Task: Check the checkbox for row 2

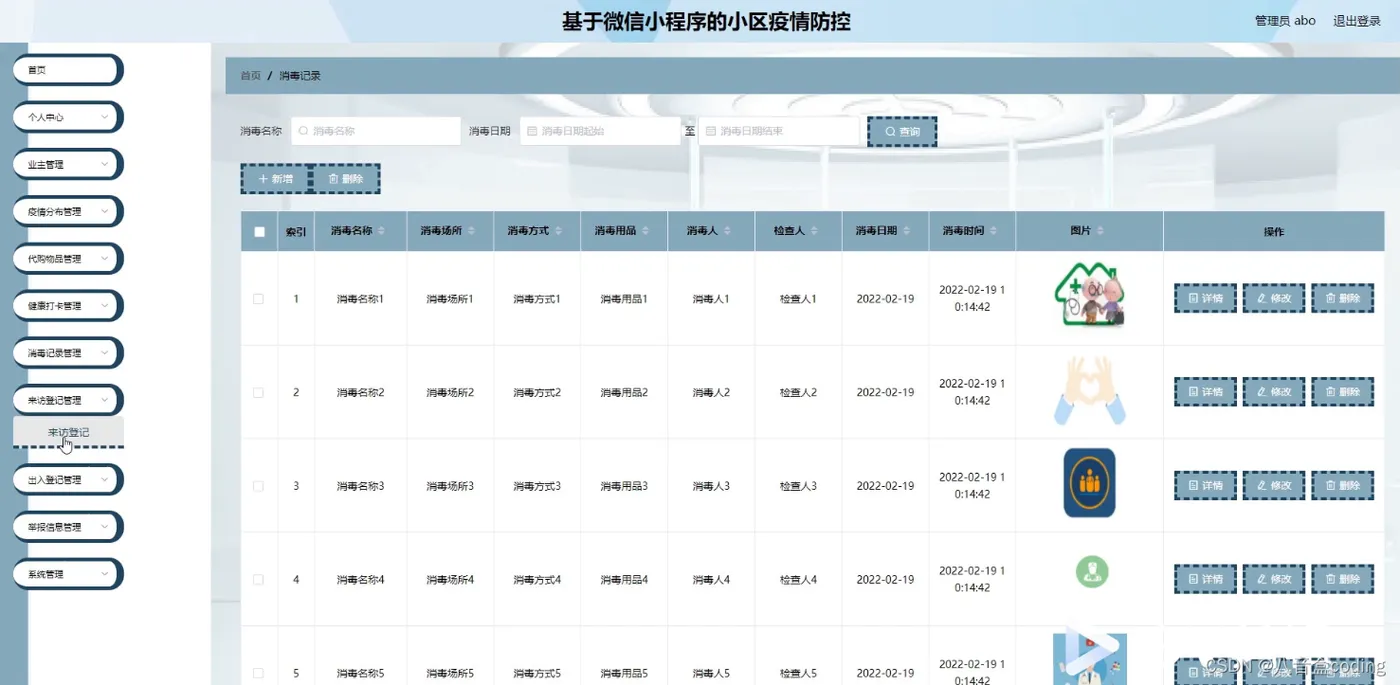Action: (x=259, y=393)
